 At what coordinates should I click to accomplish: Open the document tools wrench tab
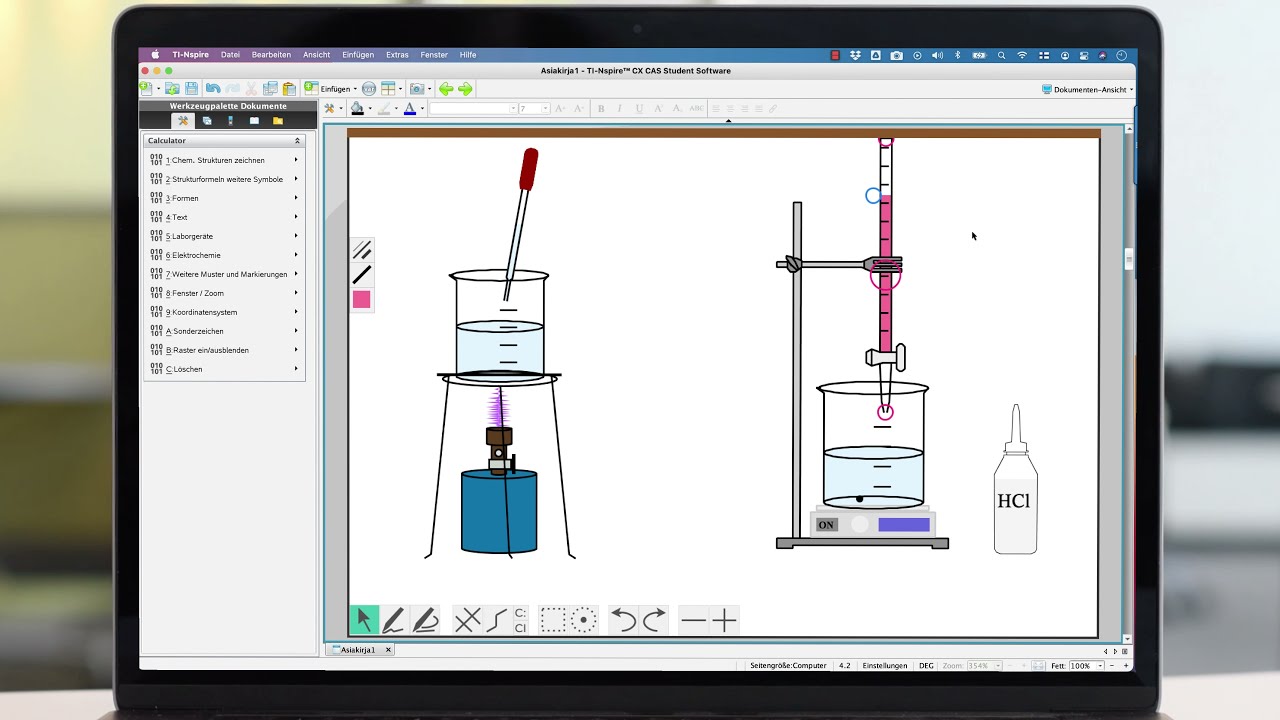coord(183,121)
